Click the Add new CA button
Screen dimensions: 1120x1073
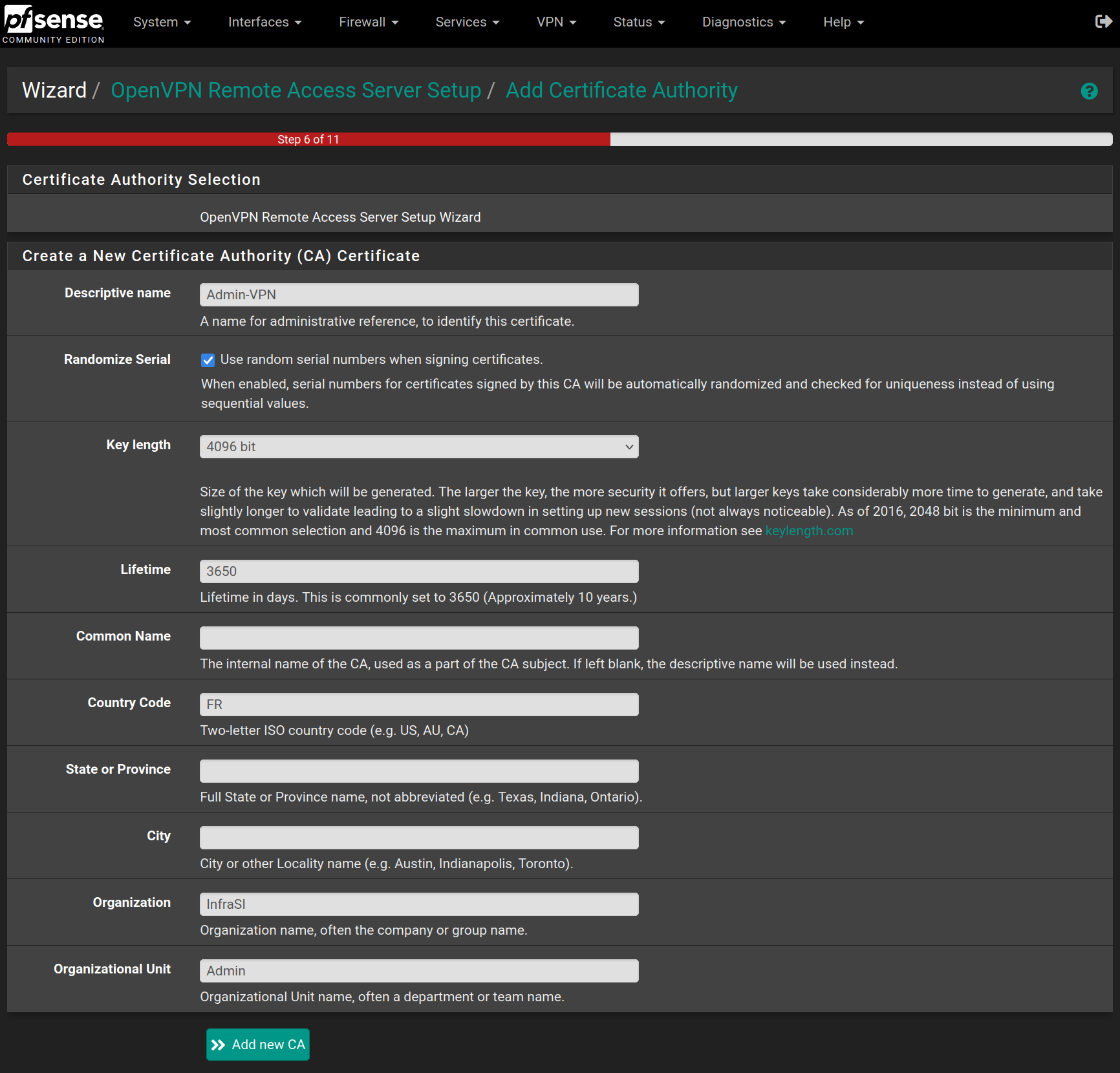258,1045
